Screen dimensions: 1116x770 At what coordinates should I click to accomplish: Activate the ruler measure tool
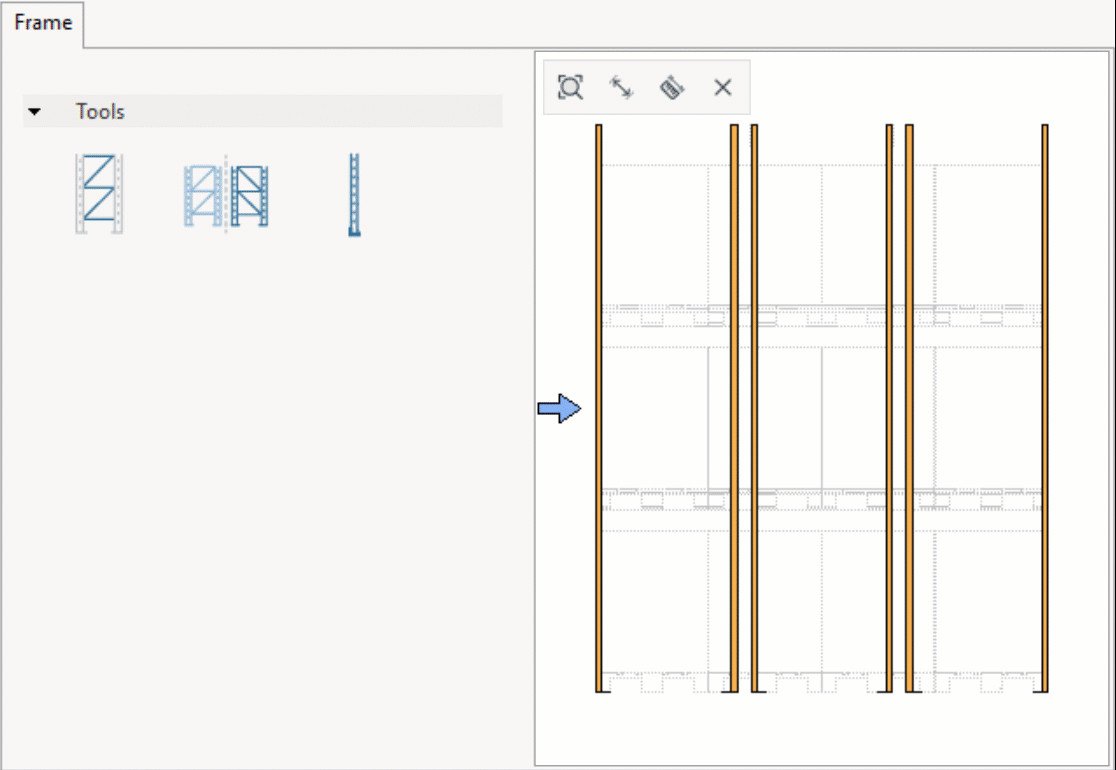[672, 88]
